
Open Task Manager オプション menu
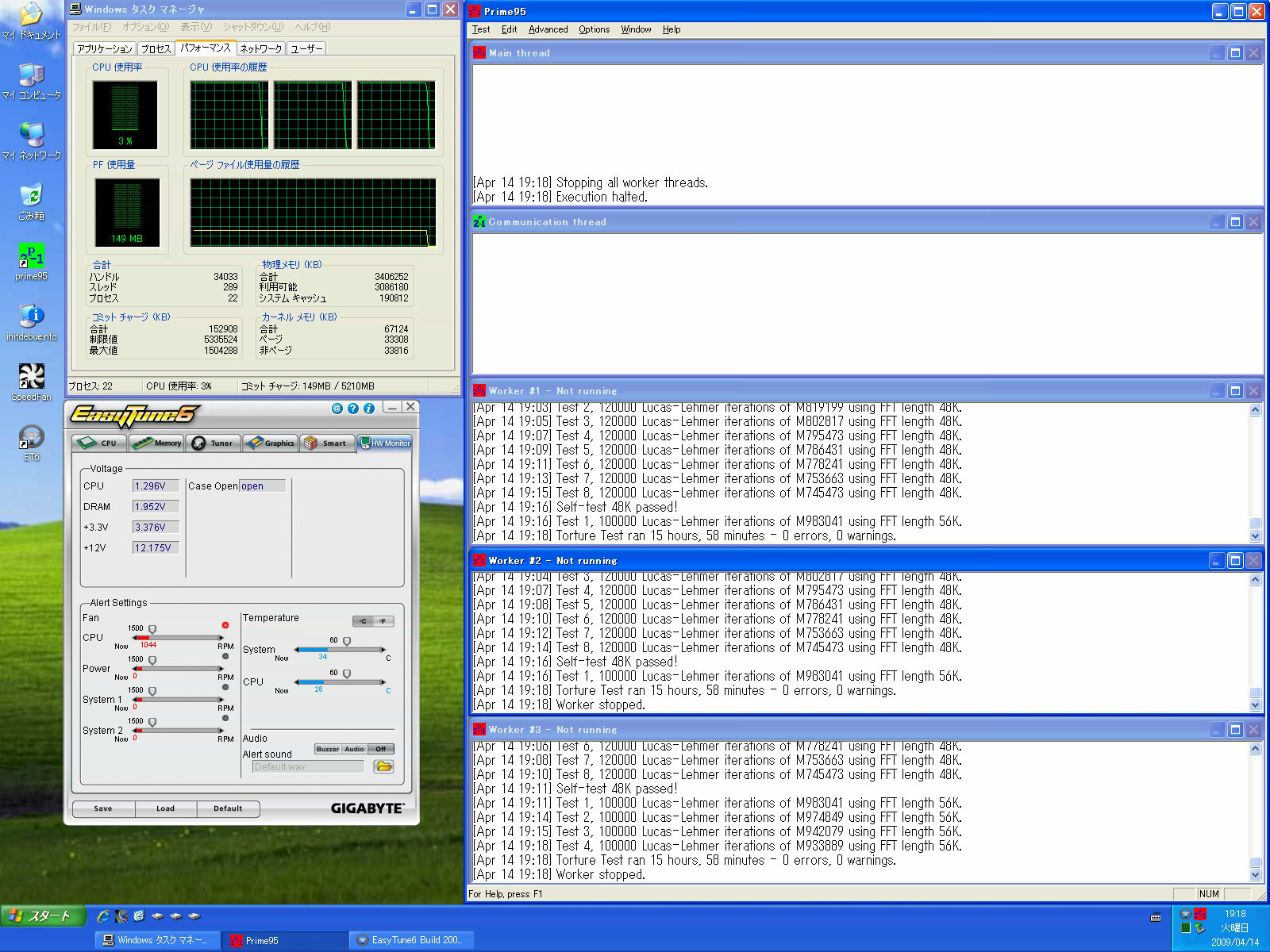tap(145, 27)
